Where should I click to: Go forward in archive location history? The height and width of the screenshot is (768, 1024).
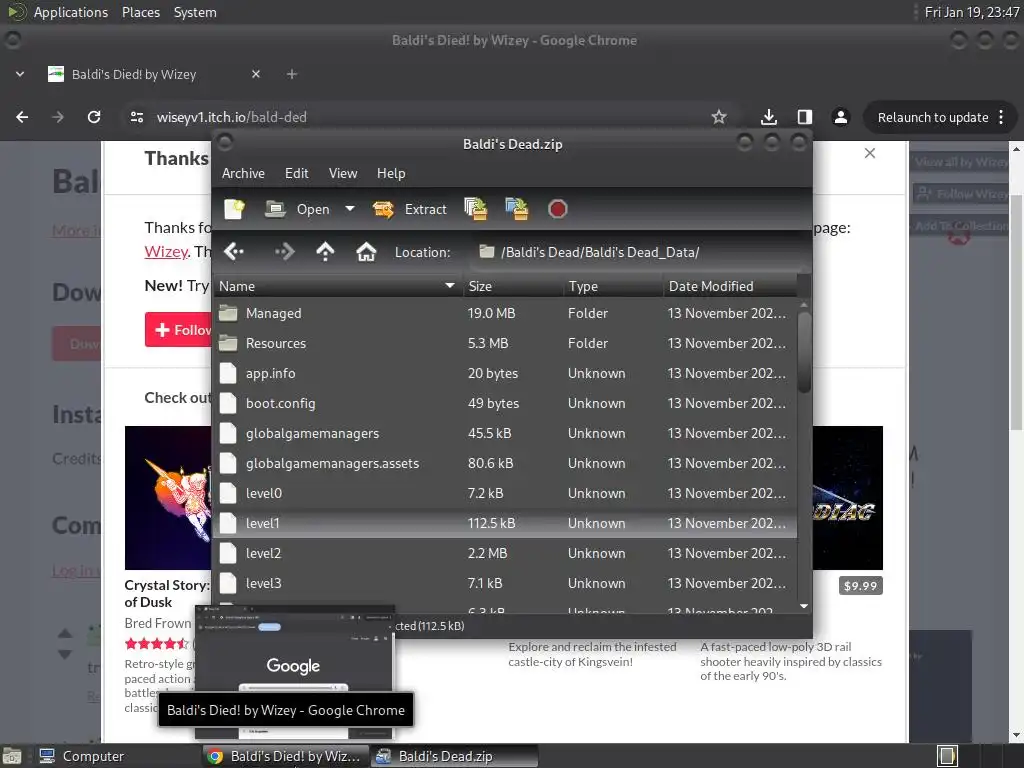coord(284,251)
